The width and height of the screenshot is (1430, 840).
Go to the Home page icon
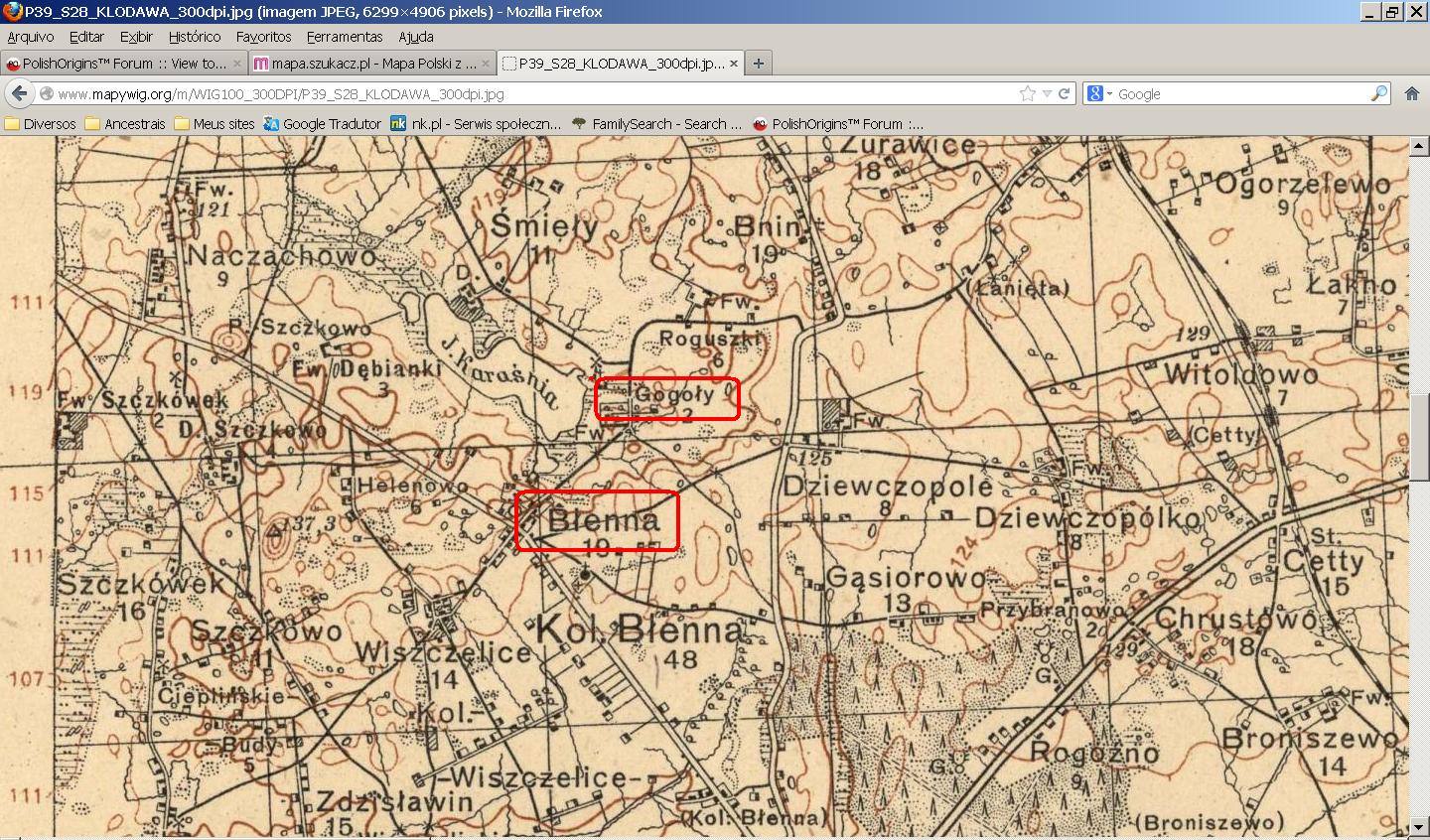pyautogui.click(x=1412, y=93)
